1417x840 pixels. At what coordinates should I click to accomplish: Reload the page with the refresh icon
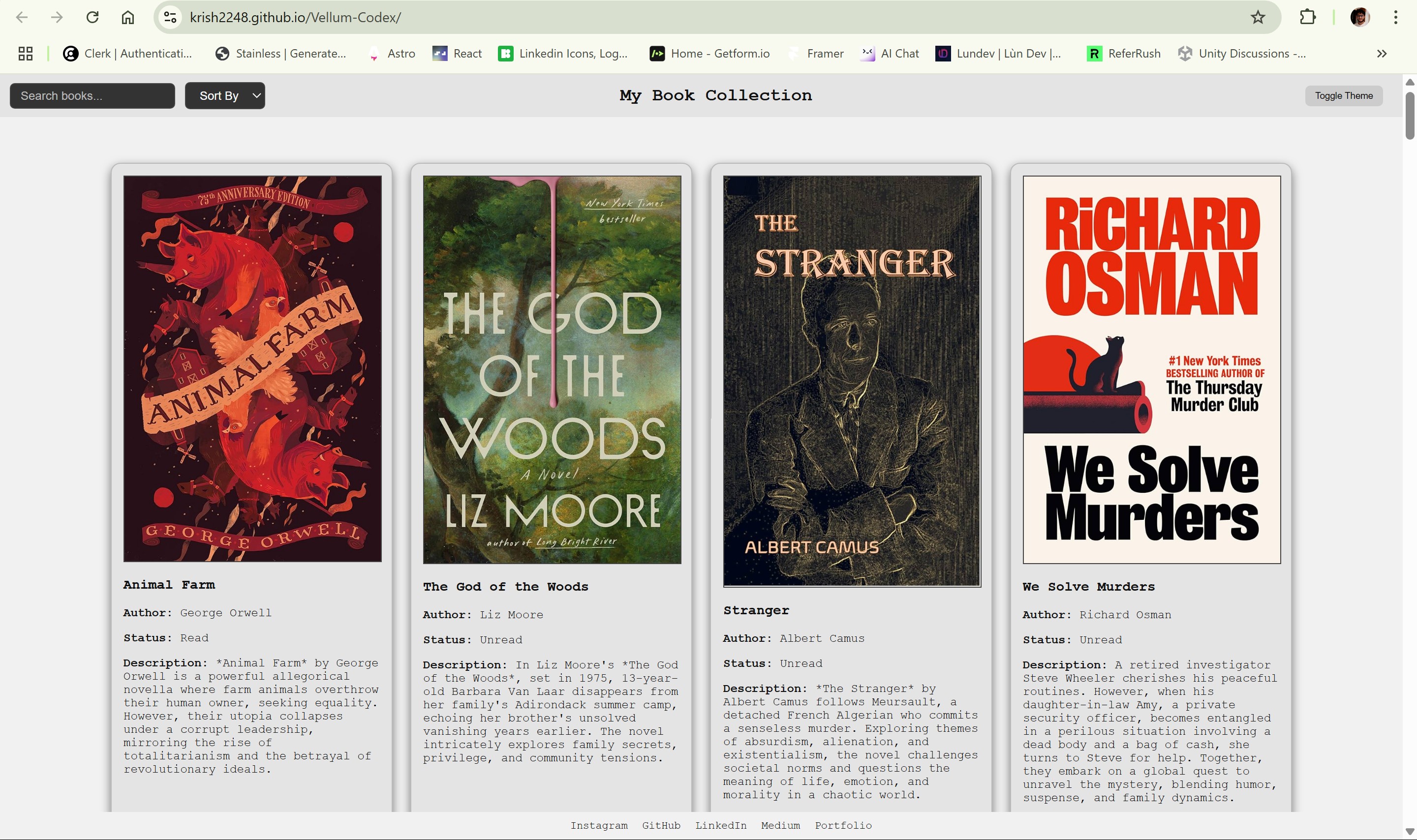(x=92, y=18)
